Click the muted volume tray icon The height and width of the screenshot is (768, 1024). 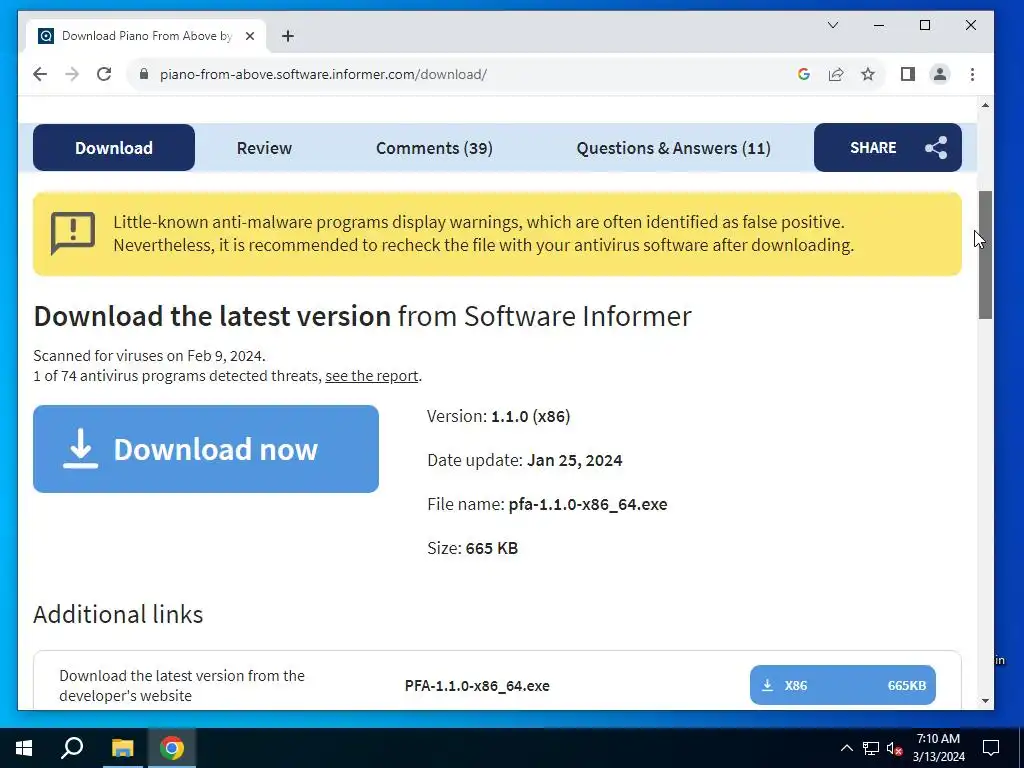[x=894, y=748]
